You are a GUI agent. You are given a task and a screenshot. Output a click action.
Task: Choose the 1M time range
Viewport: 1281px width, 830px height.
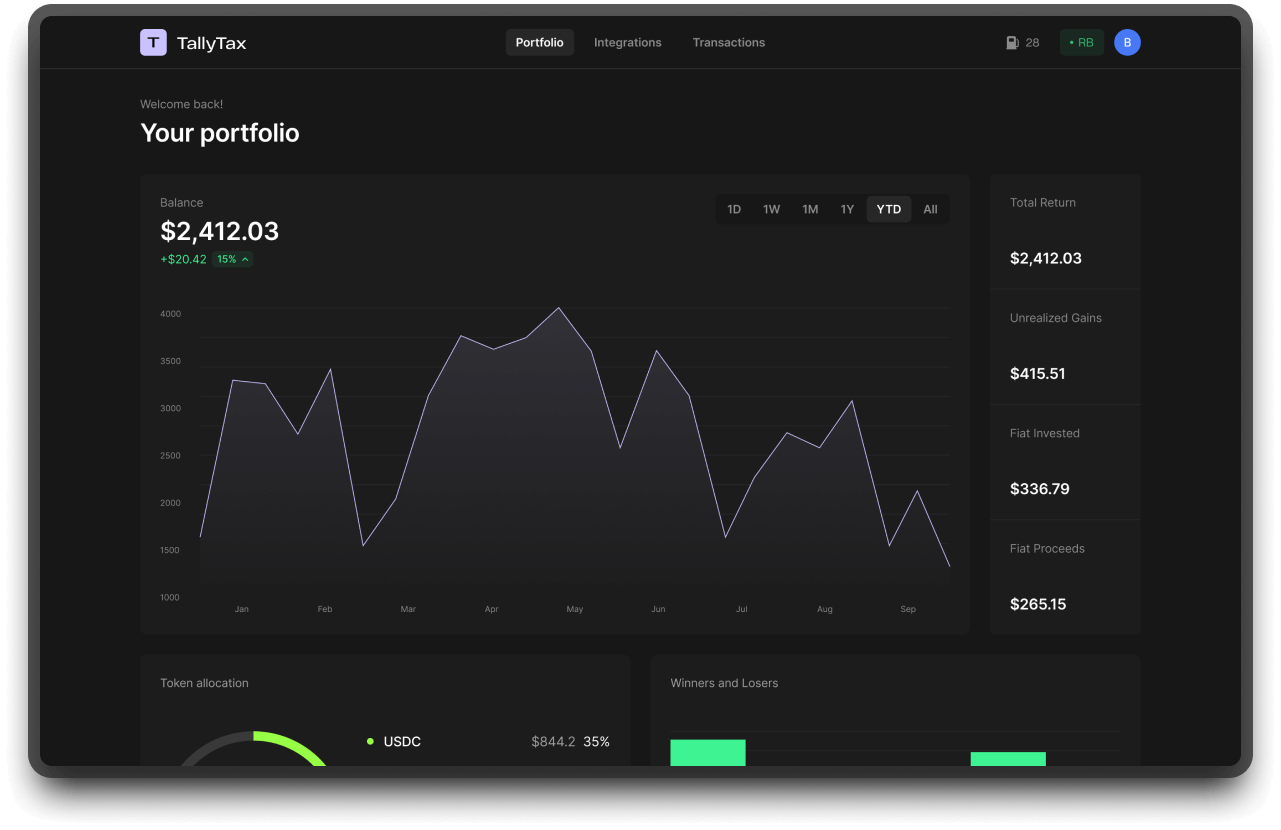[x=810, y=209]
